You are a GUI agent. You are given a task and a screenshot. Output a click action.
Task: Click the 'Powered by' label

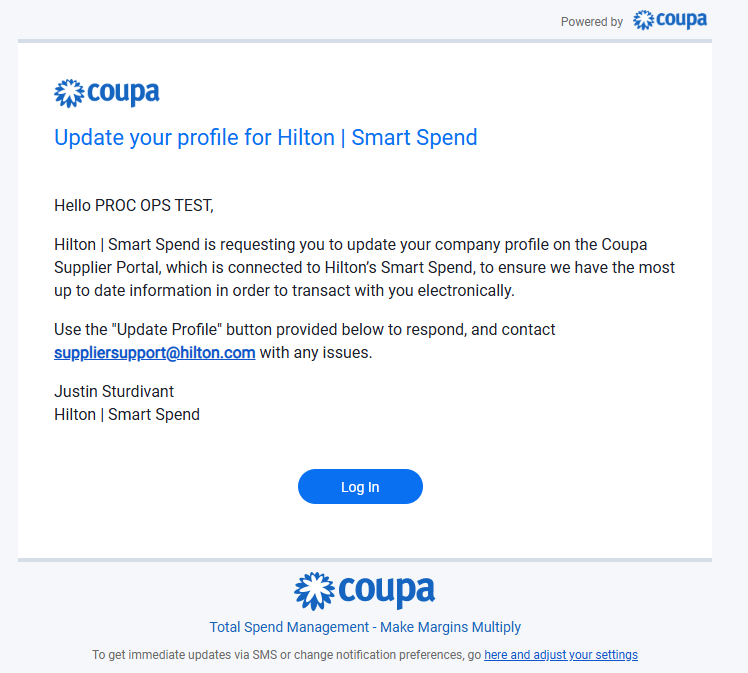point(592,22)
